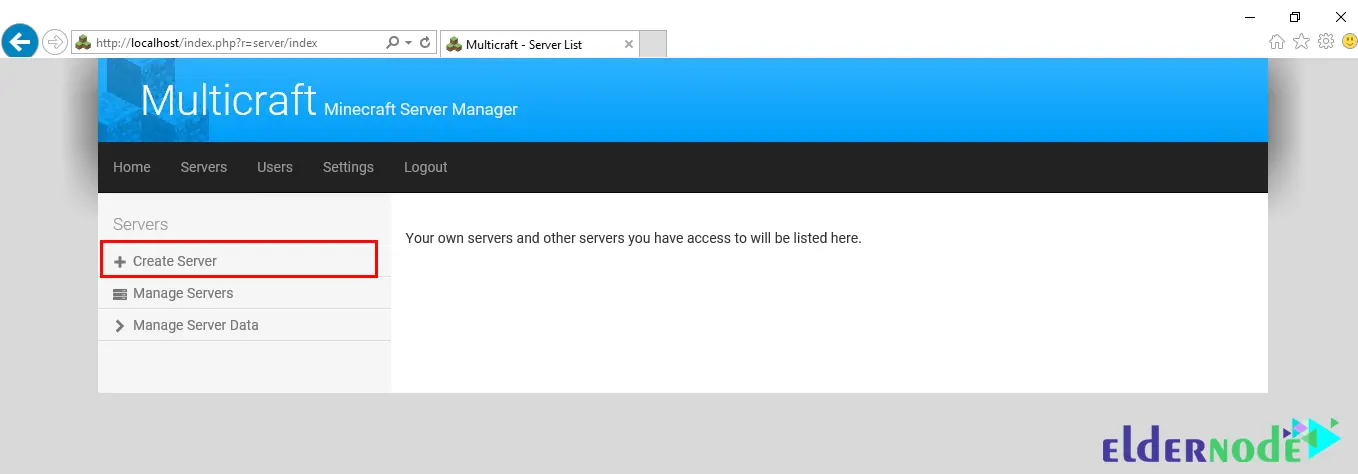Click the 'Servers' sidebar heading text
1358x474 pixels.
pos(141,224)
